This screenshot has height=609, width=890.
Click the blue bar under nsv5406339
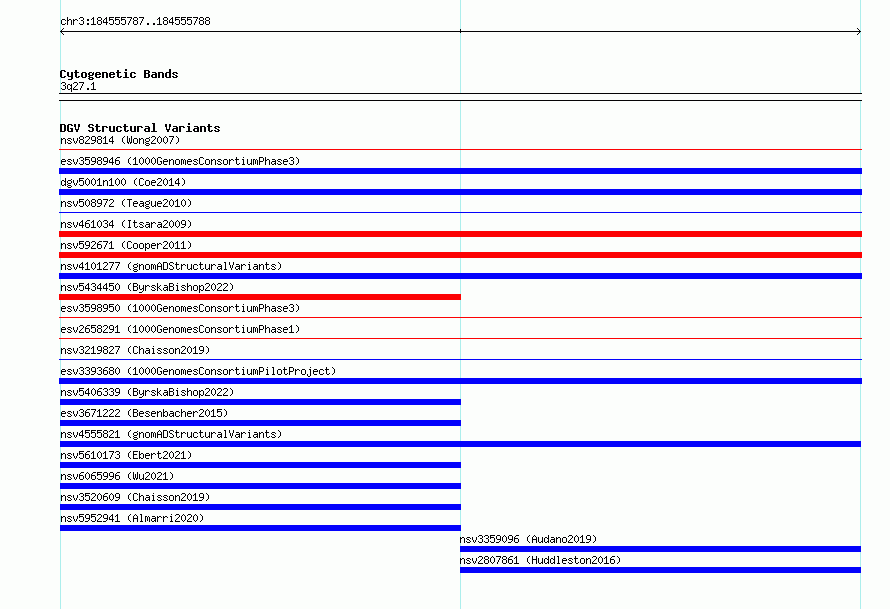[x=261, y=402]
